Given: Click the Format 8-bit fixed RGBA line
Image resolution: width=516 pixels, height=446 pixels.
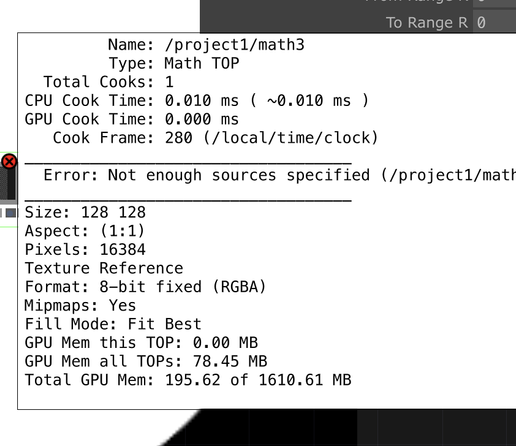Looking at the screenshot, I should [145, 287].
